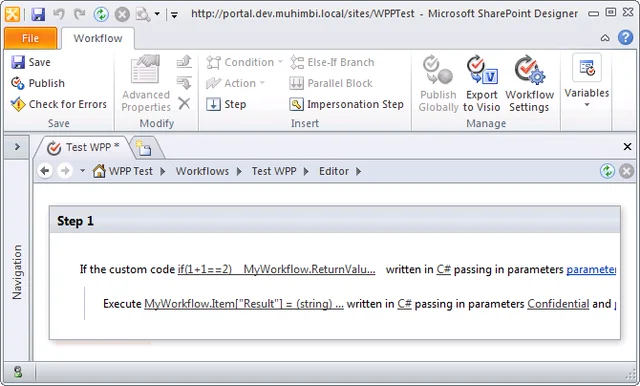Open the parameters link in condition
640x386 pixels.
click(591, 269)
